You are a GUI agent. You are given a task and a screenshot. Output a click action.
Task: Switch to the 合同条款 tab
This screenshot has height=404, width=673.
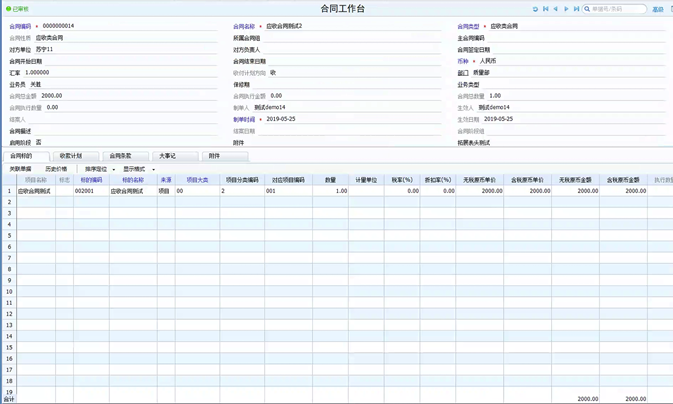125,156
